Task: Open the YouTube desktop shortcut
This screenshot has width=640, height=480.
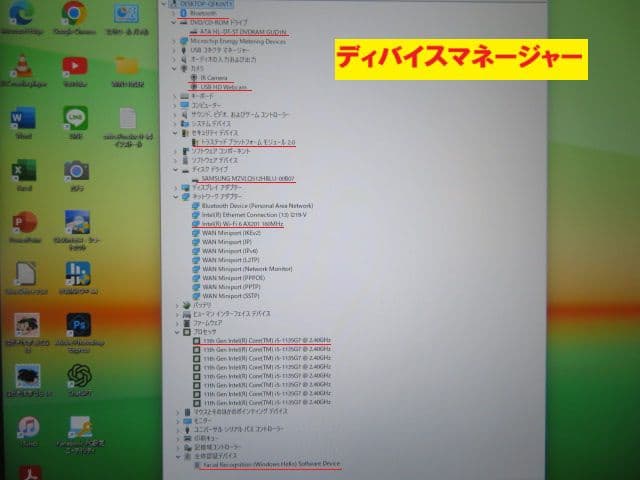Action: click(x=75, y=69)
